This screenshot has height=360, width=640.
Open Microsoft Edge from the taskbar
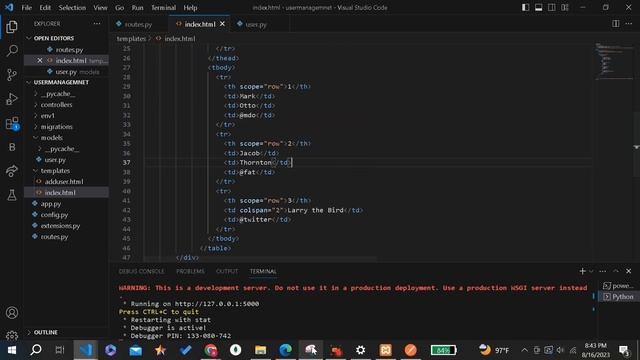pyautogui.click(x=285, y=350)
